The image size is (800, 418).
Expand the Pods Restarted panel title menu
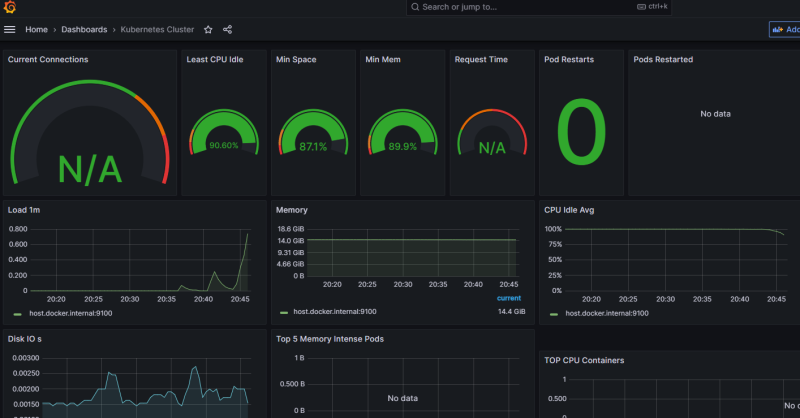pos(663,60)
